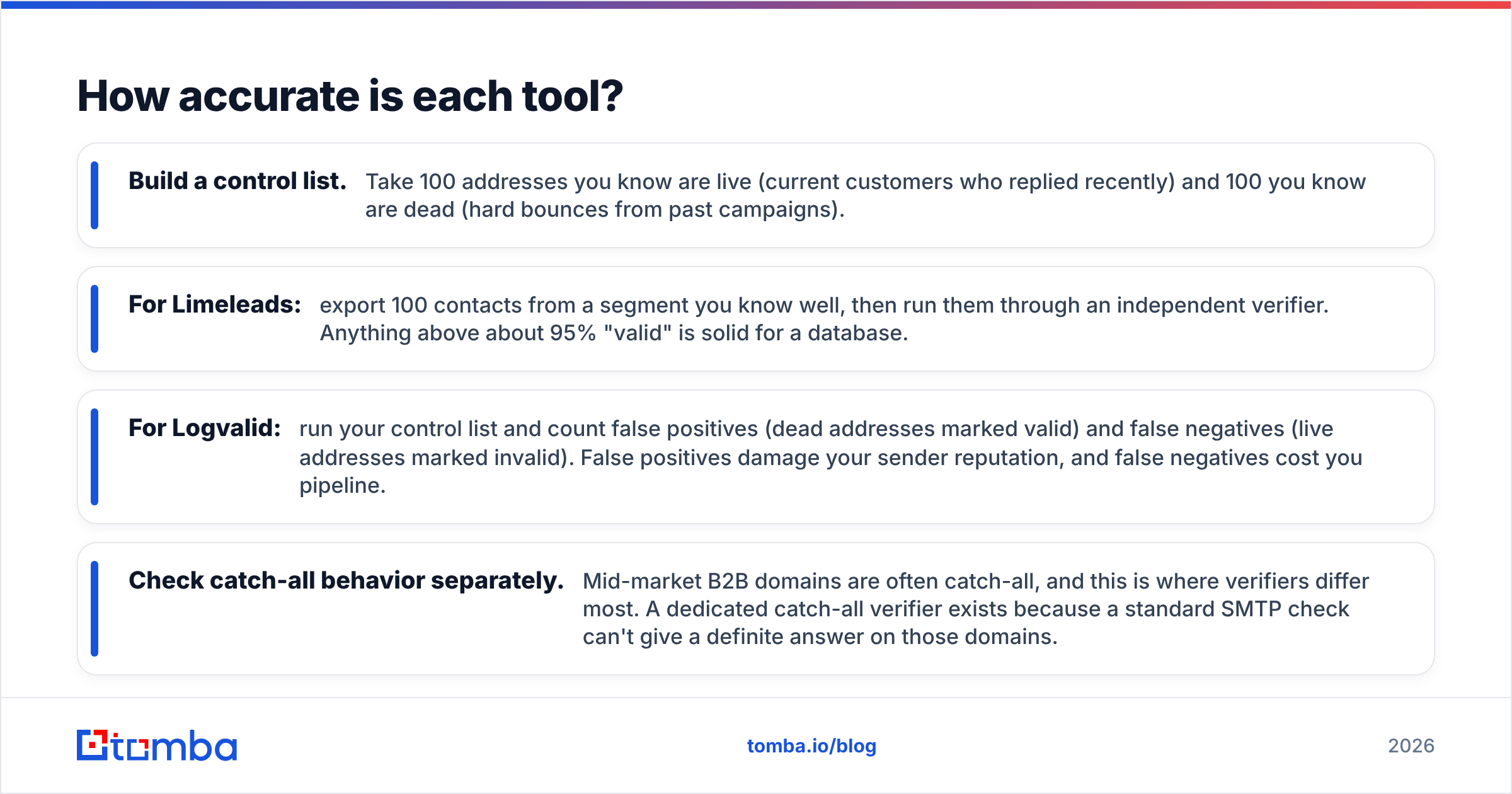Open the tomba.io/blog link

pyautogui.click(x=811, y=746)
